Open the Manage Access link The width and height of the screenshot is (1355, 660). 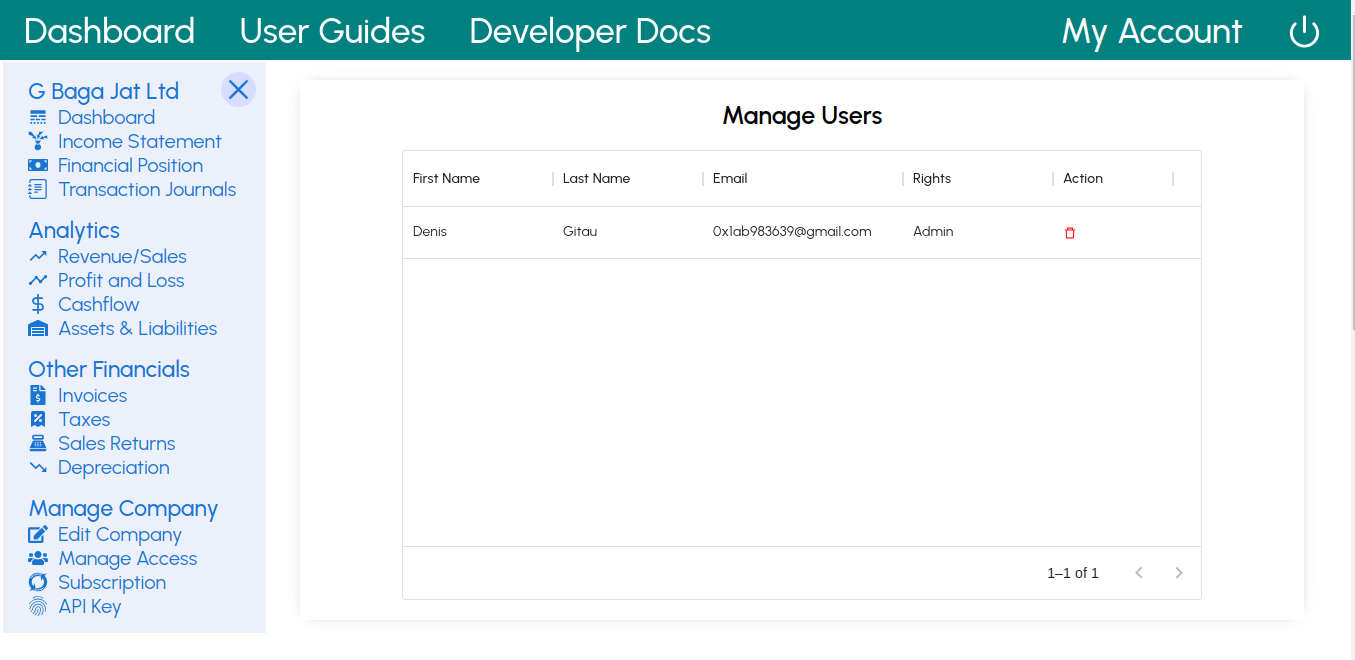pyautogui.click(x=128, y=559)
